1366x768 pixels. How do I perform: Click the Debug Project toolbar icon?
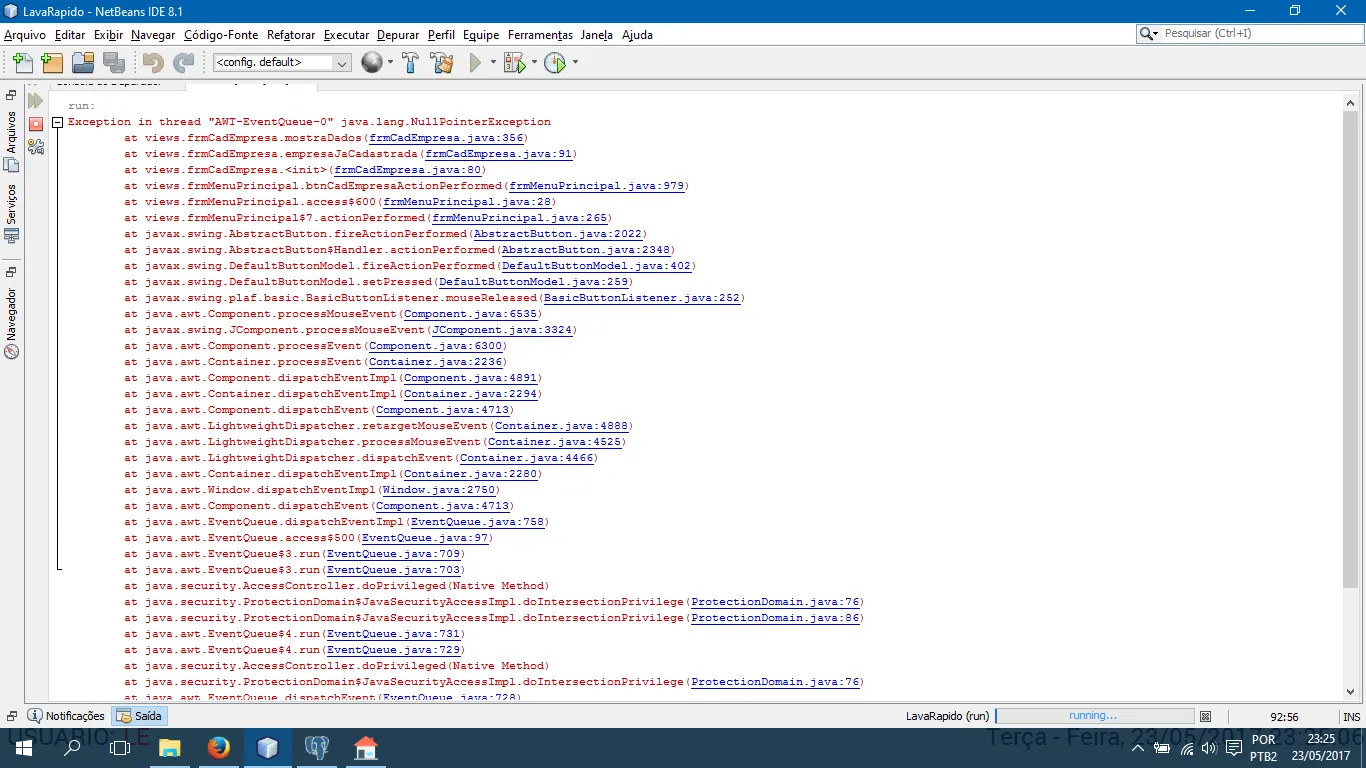click(x=514, y=63)
